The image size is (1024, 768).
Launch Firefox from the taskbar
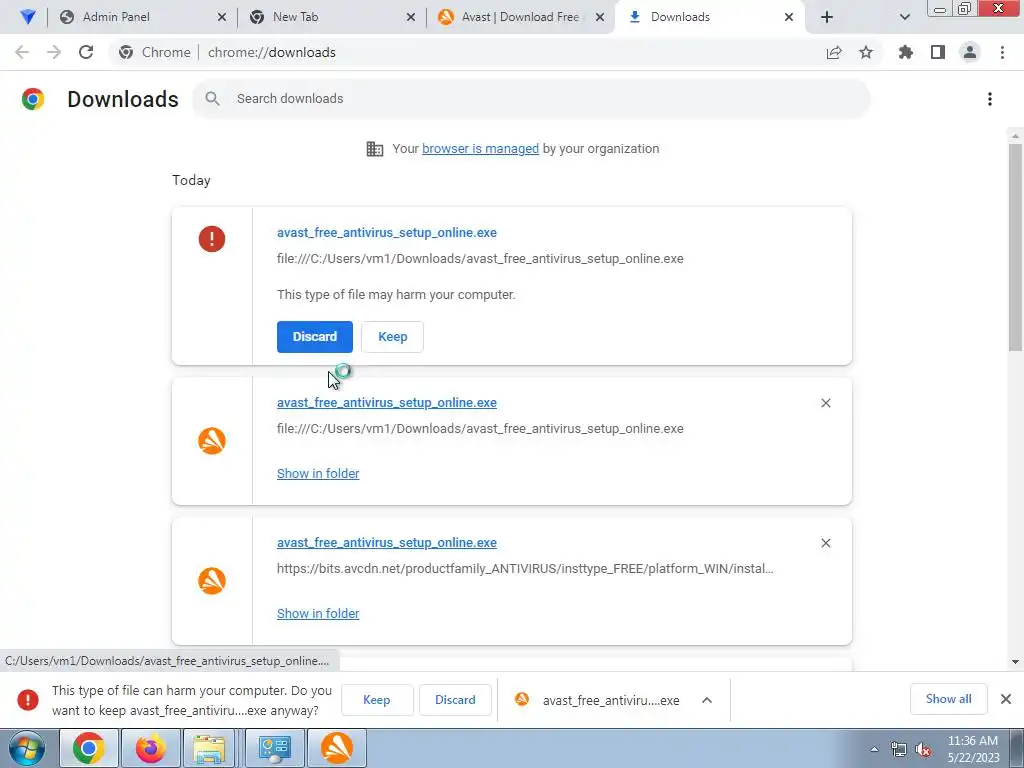click(x=150, y=748)
